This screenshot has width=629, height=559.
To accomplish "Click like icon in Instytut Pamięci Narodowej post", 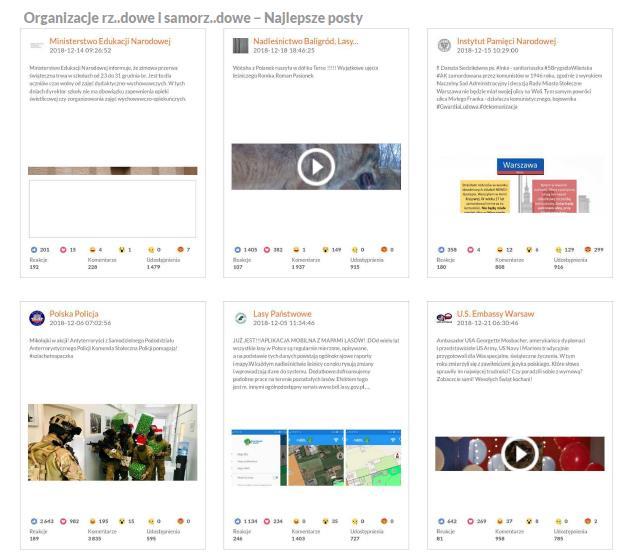I will coord(441,249).
